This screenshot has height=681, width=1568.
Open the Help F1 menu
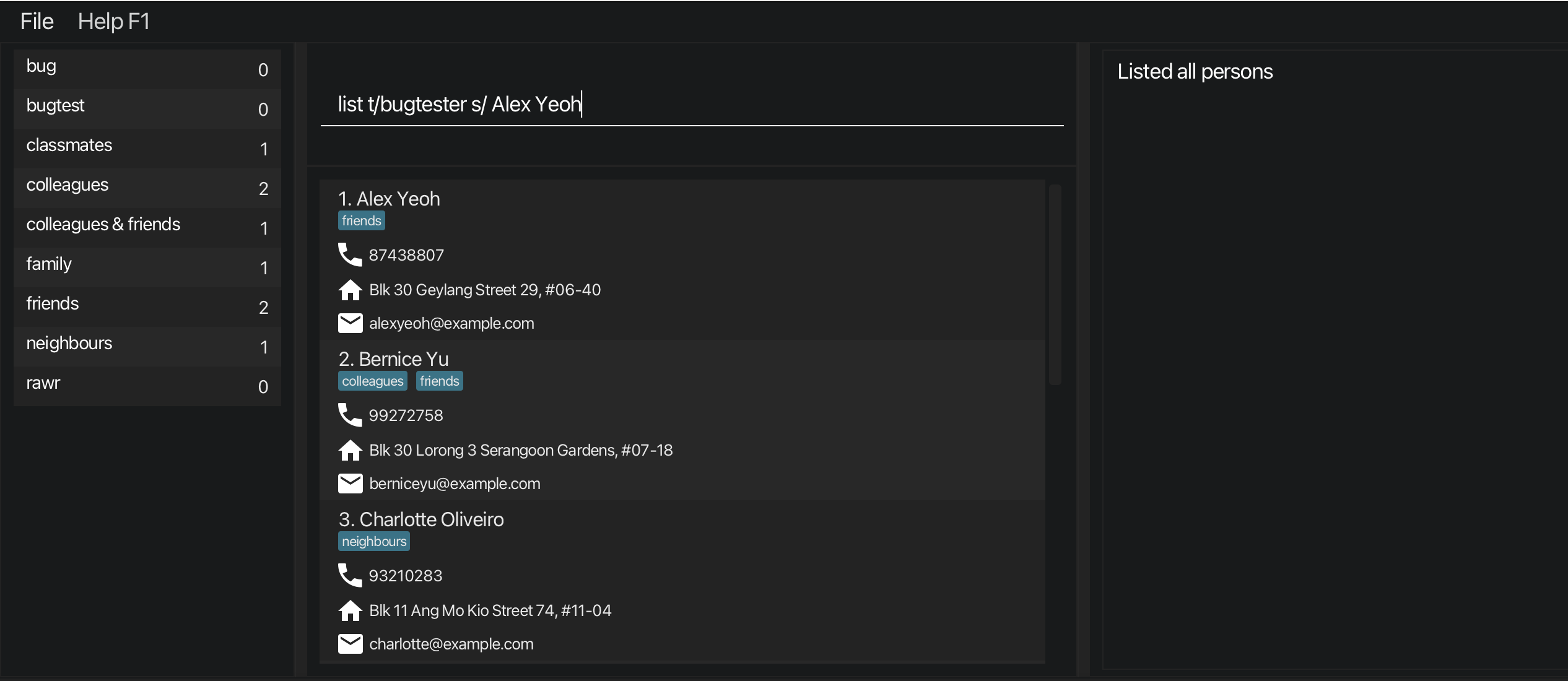click(113, 22)
